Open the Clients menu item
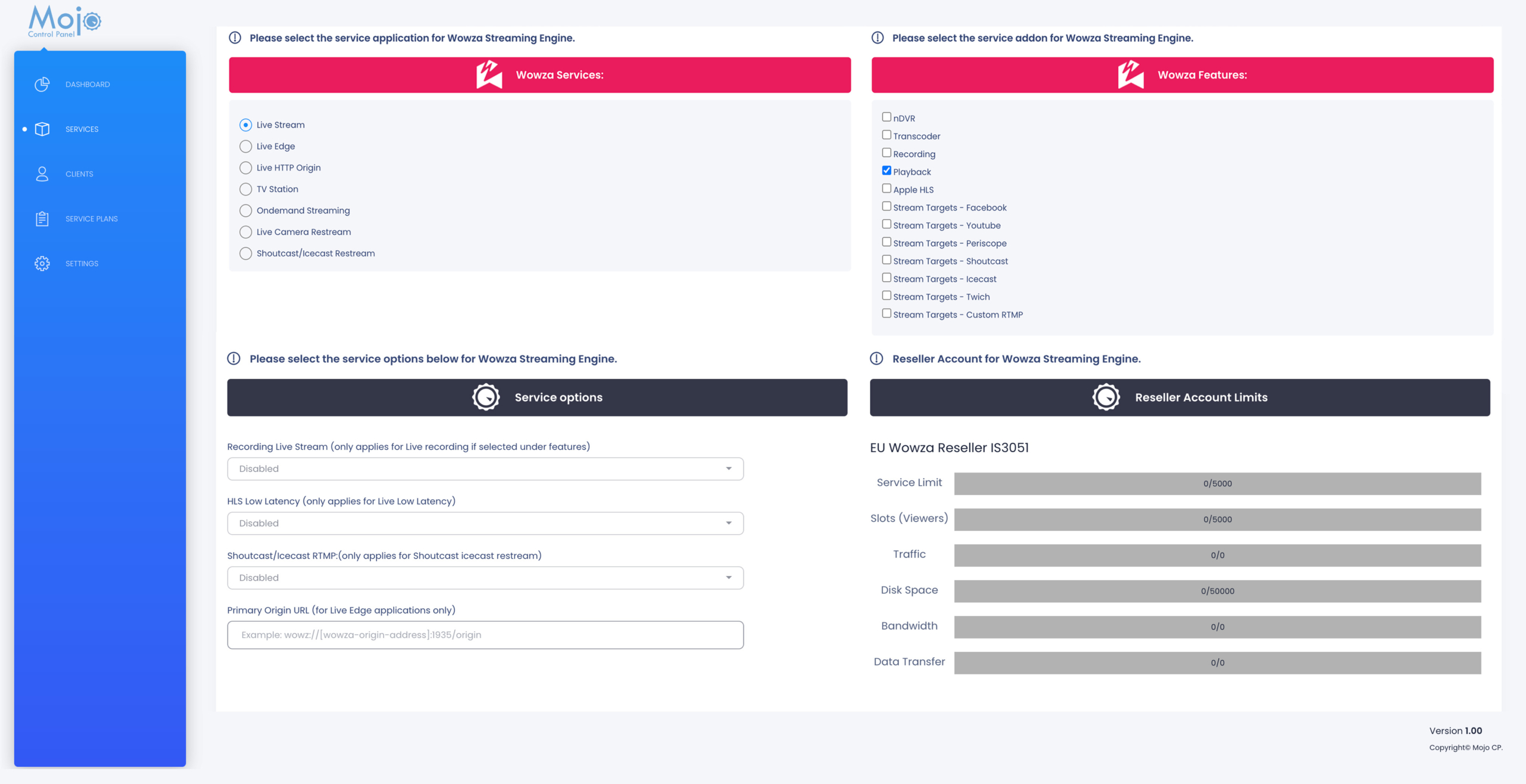 pyautogui.click(x=79, y=174)
